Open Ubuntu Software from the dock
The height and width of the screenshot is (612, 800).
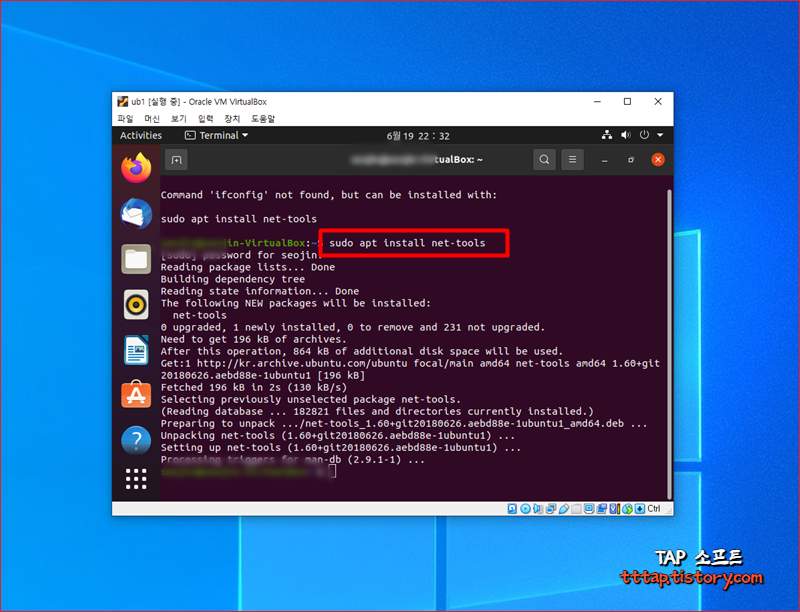136,394
